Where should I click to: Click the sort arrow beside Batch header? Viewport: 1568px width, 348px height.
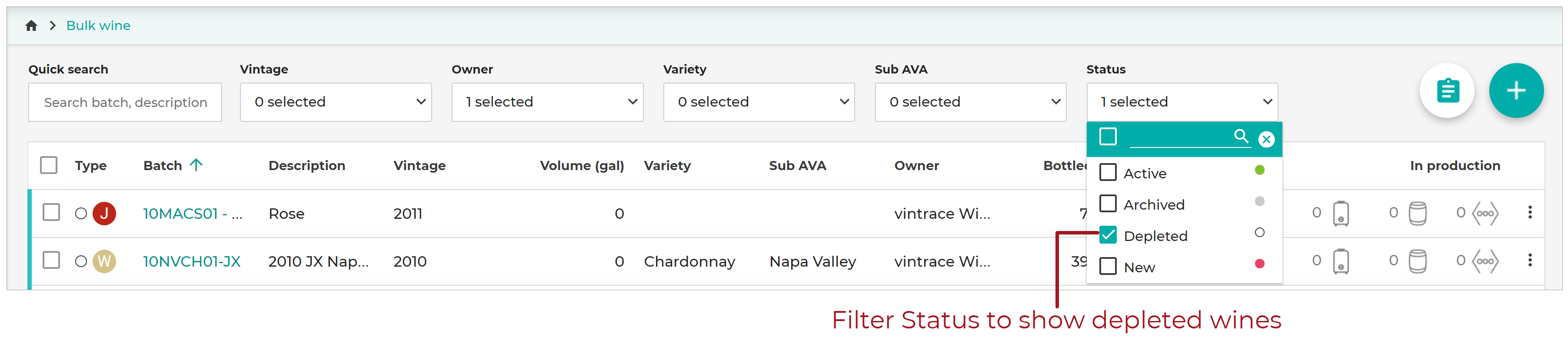click(196, 164)
